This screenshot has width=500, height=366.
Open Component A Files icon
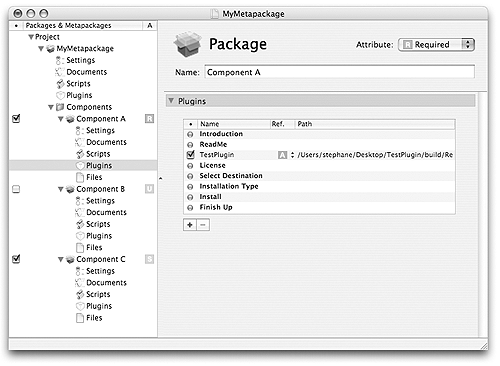(x=80, y=177)
